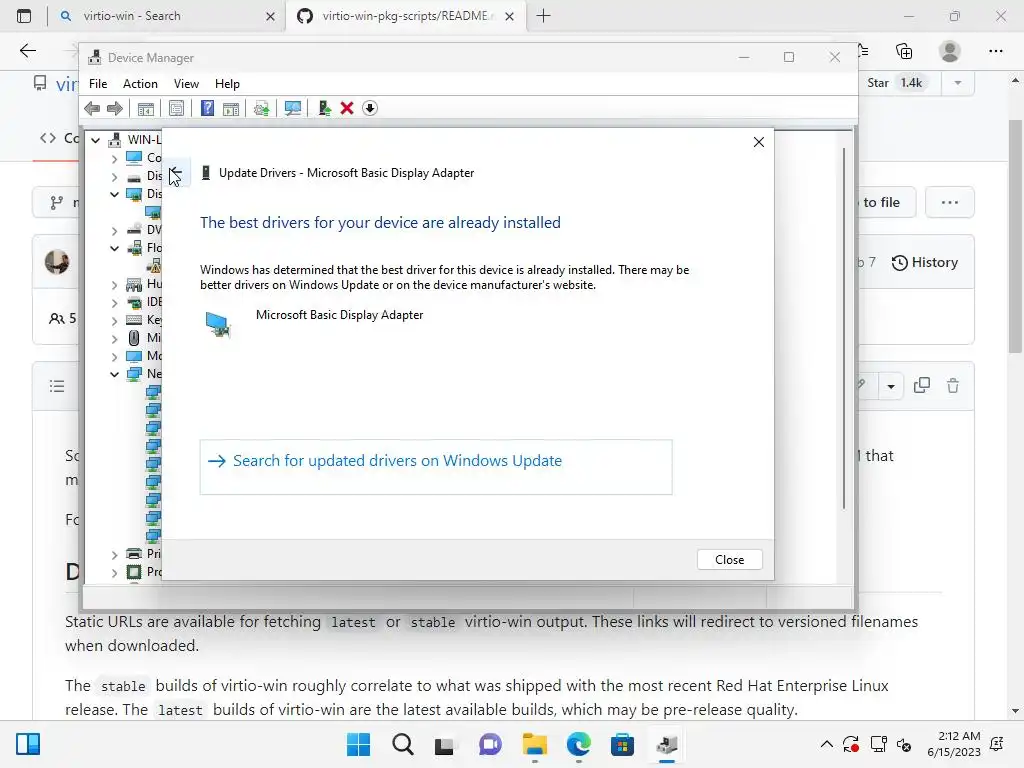Open the Action menu in Device Manager

pyautogui.click(x=140, y=84)
